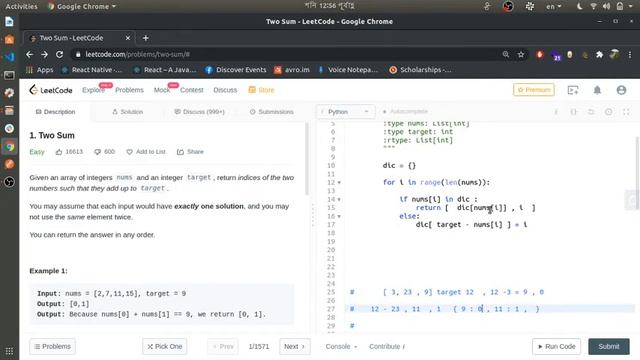Go back with the browser back arrow
The width and height of the screenshot is (640, 360).
pos(29,54)
